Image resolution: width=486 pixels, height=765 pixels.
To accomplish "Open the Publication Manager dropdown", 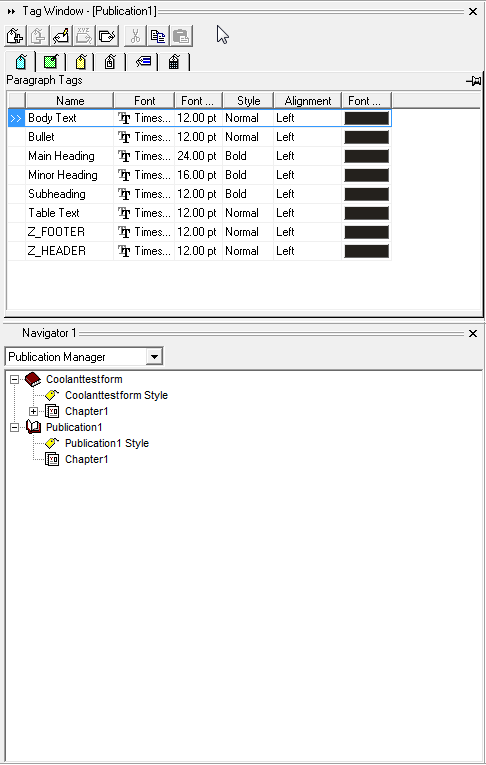I will [x=154, y=357].
